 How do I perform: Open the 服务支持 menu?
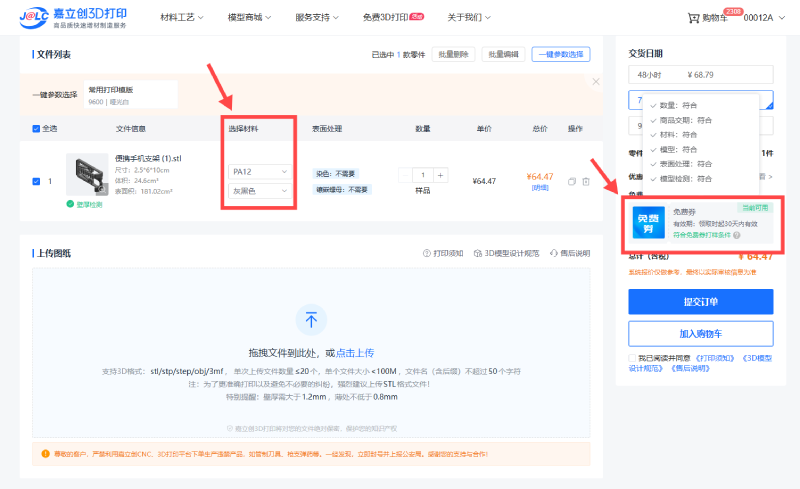(x=320, y=18)
